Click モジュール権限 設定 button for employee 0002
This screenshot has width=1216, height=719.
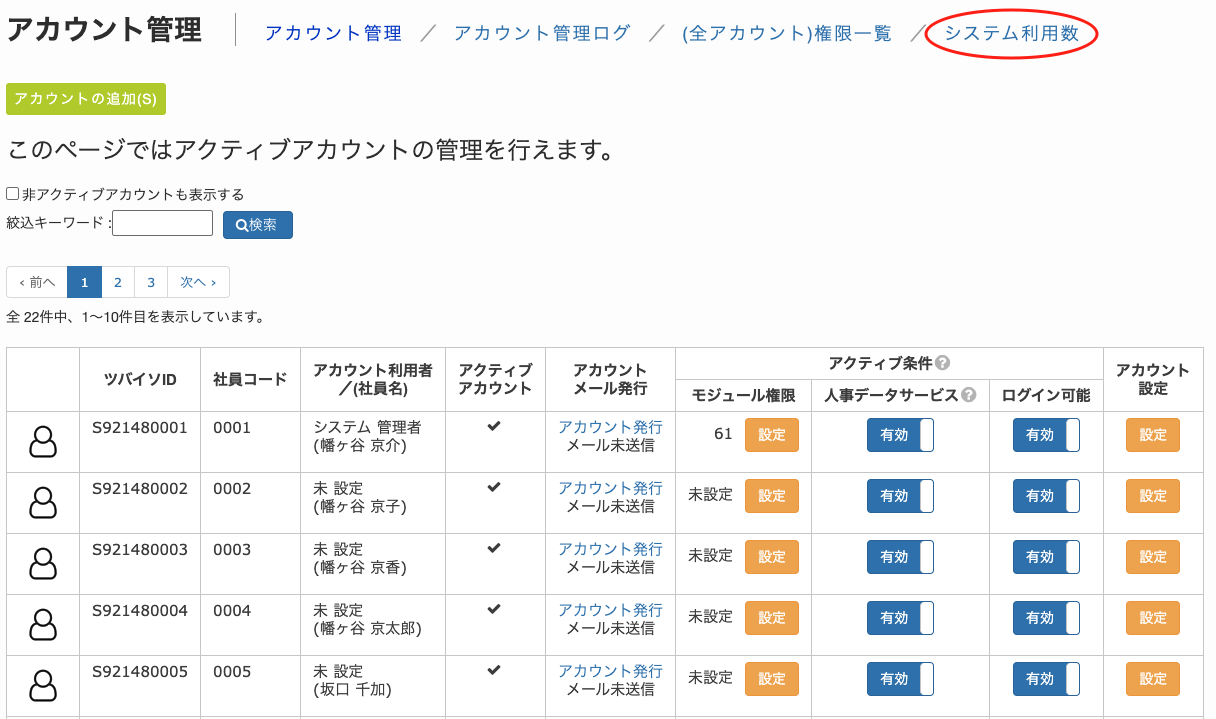tap(772, 496)
